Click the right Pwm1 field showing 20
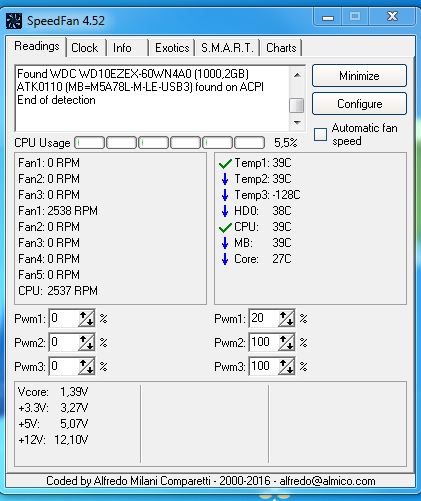 (x=264, y=319)
